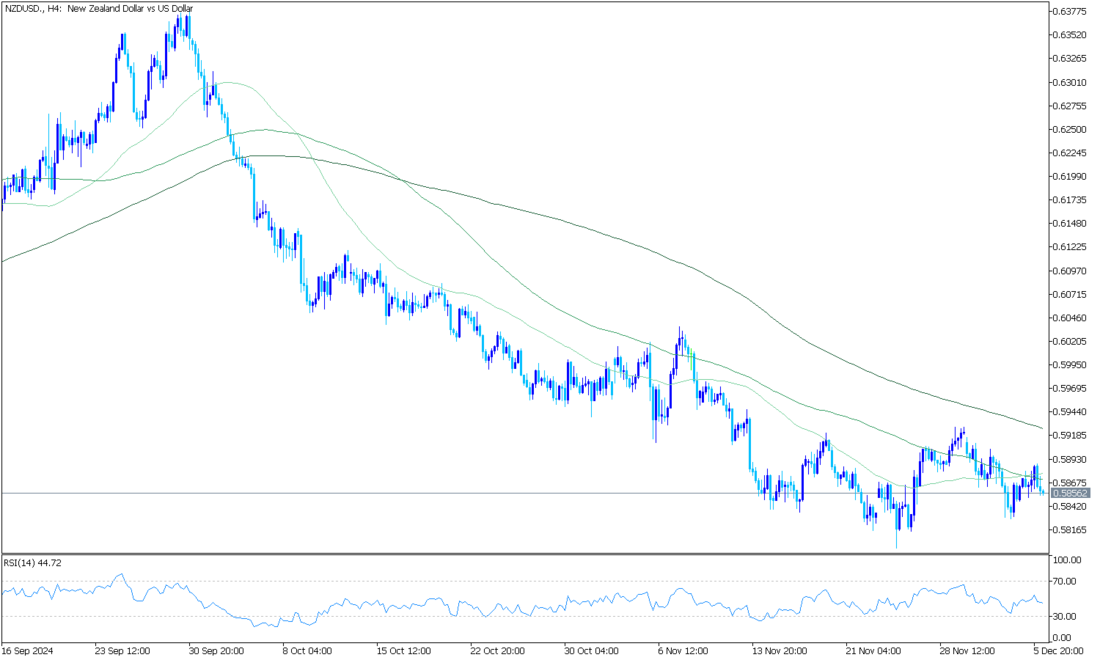Click the 22 Oct 20:00 time label
Image resolution: width=1100 pixels, height=660 pixels.
pos(499,651)
